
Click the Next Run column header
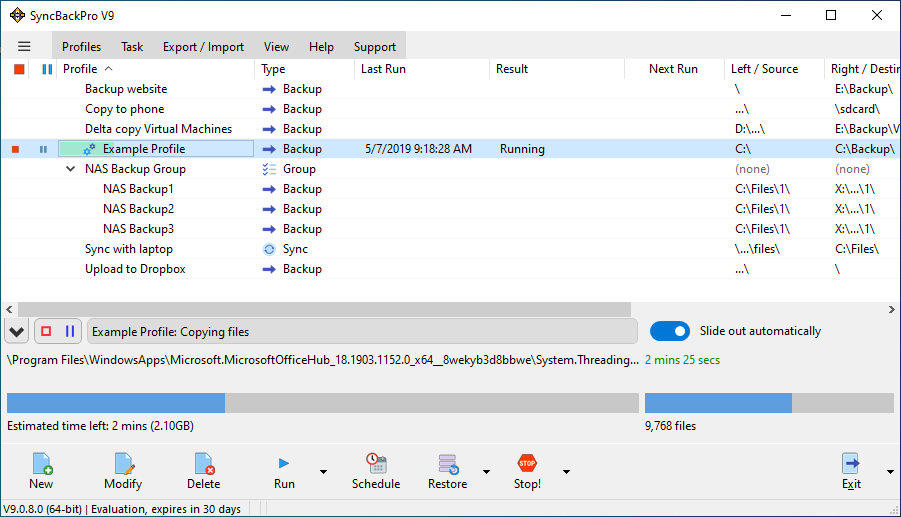coord(675,69)
